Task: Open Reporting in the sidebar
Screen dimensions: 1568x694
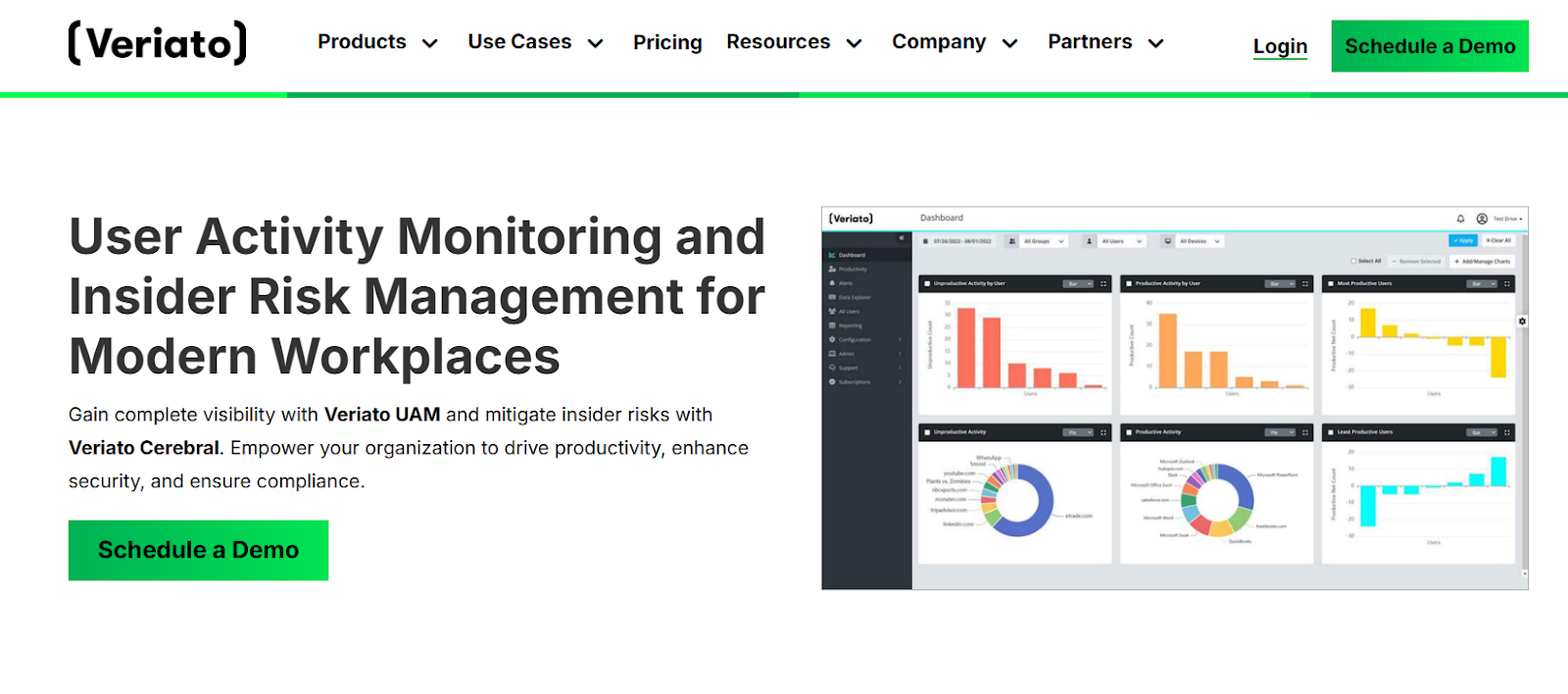Action: pos(866,325)
